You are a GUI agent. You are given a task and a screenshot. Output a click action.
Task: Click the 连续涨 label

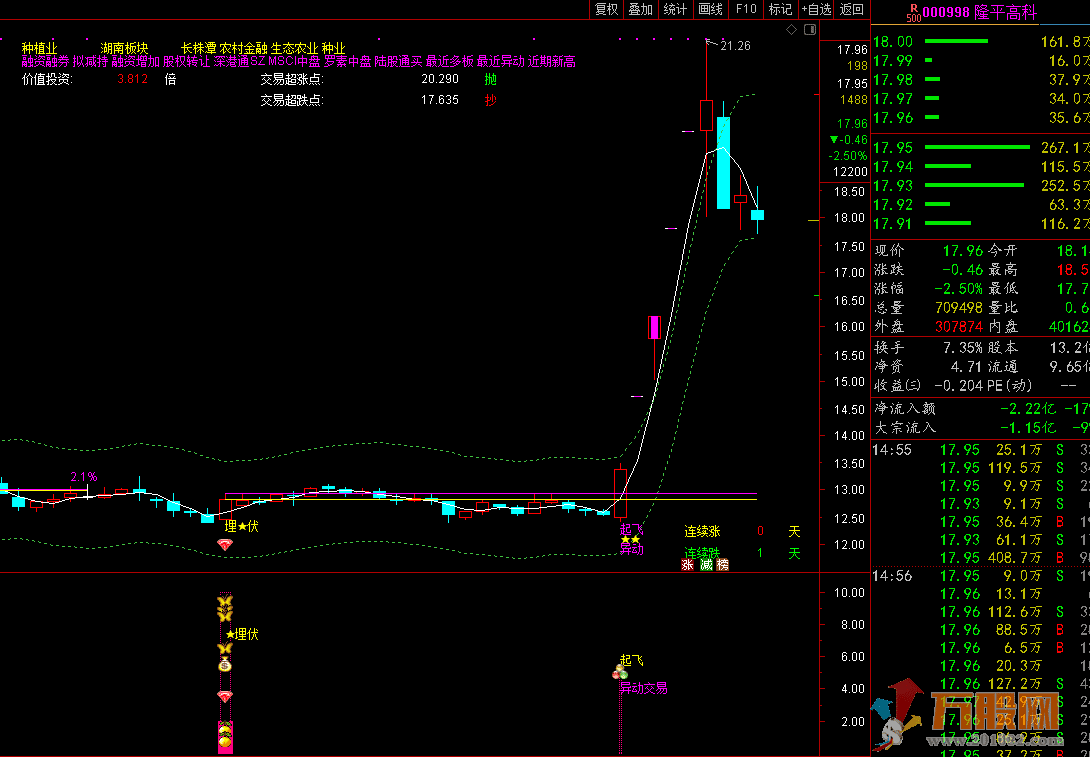pyautogui.click(x=703, y=531)
